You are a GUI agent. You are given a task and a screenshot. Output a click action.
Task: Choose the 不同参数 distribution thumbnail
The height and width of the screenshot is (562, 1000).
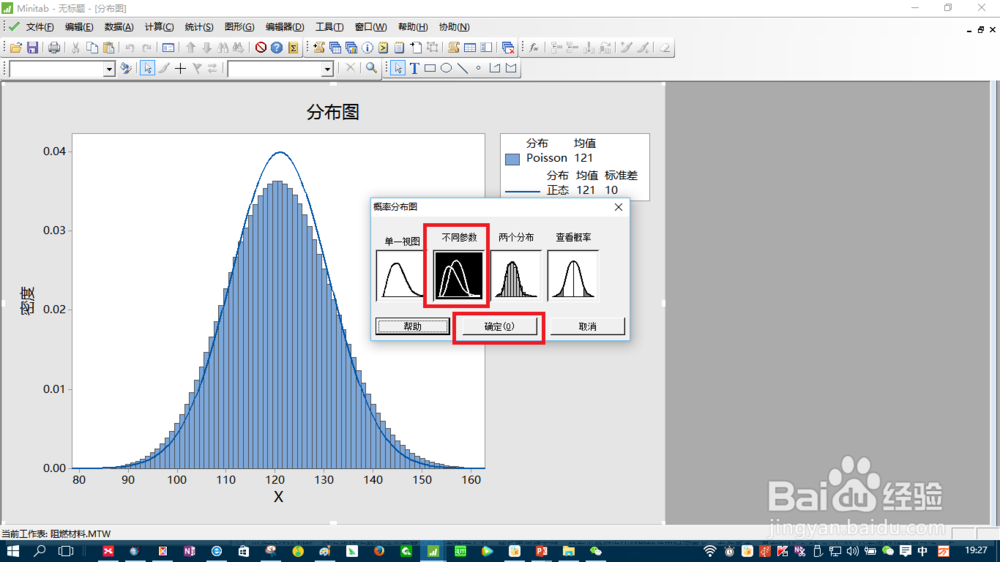458,275
